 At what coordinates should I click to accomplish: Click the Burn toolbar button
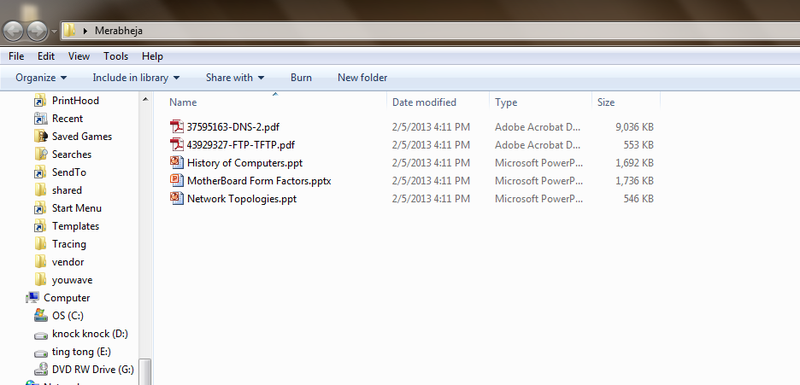click(301, 78)
